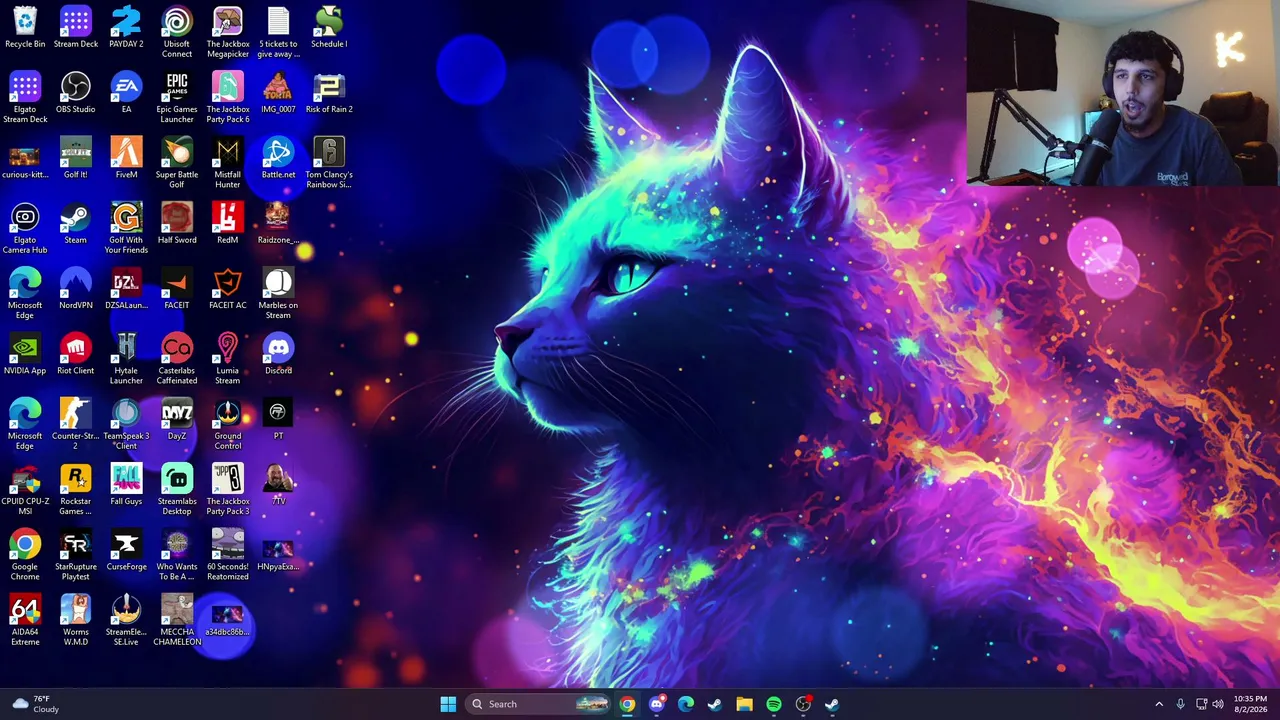Launch Marbles on Stream shortcut
Image resolution: width=1280 pixels, height=720 pixels.
278,294
